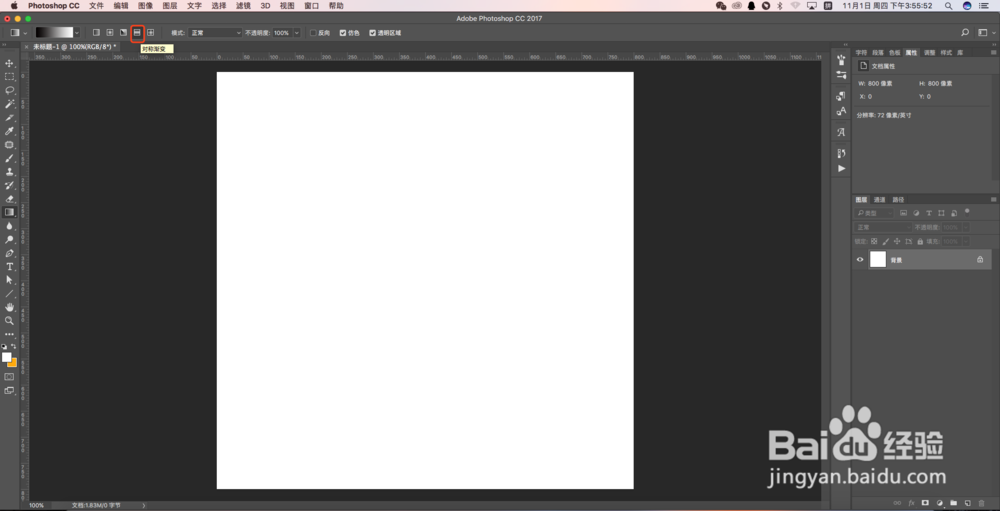Screen dimensions: 1000x511
Task: Open the status bar info arrow
Action: click(143, 505)
